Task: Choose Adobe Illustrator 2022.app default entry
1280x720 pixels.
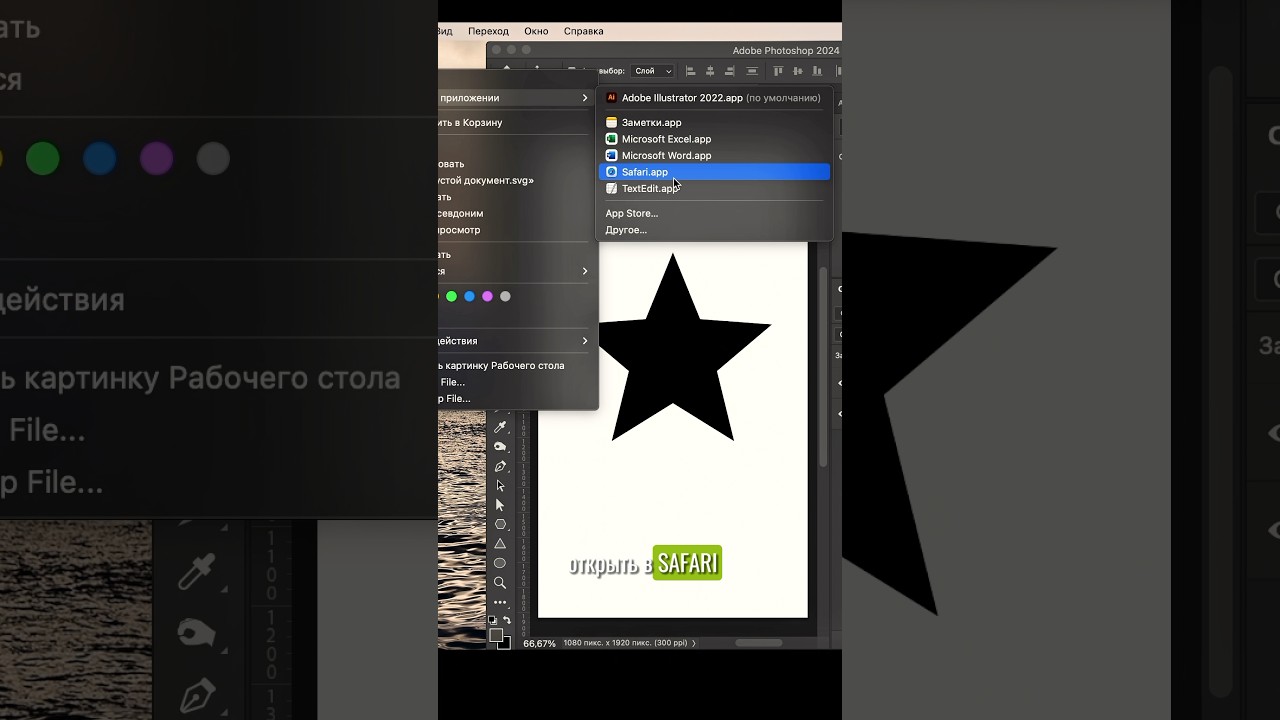Action: (714, 98)
